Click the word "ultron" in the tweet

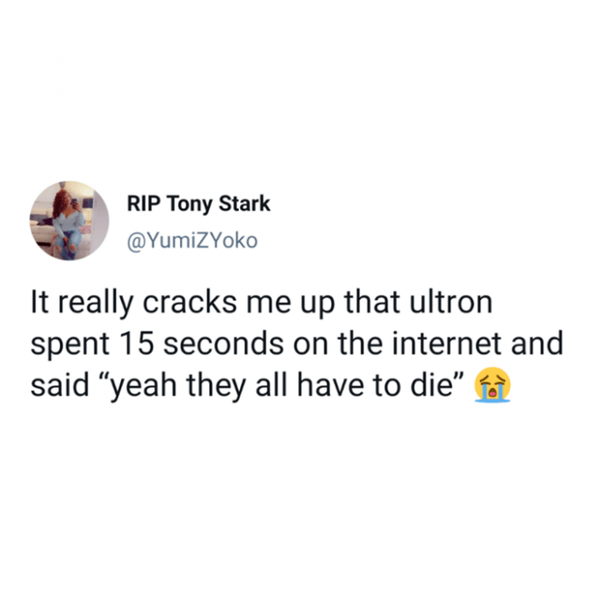pyautogui.click(x=451, y=302)
